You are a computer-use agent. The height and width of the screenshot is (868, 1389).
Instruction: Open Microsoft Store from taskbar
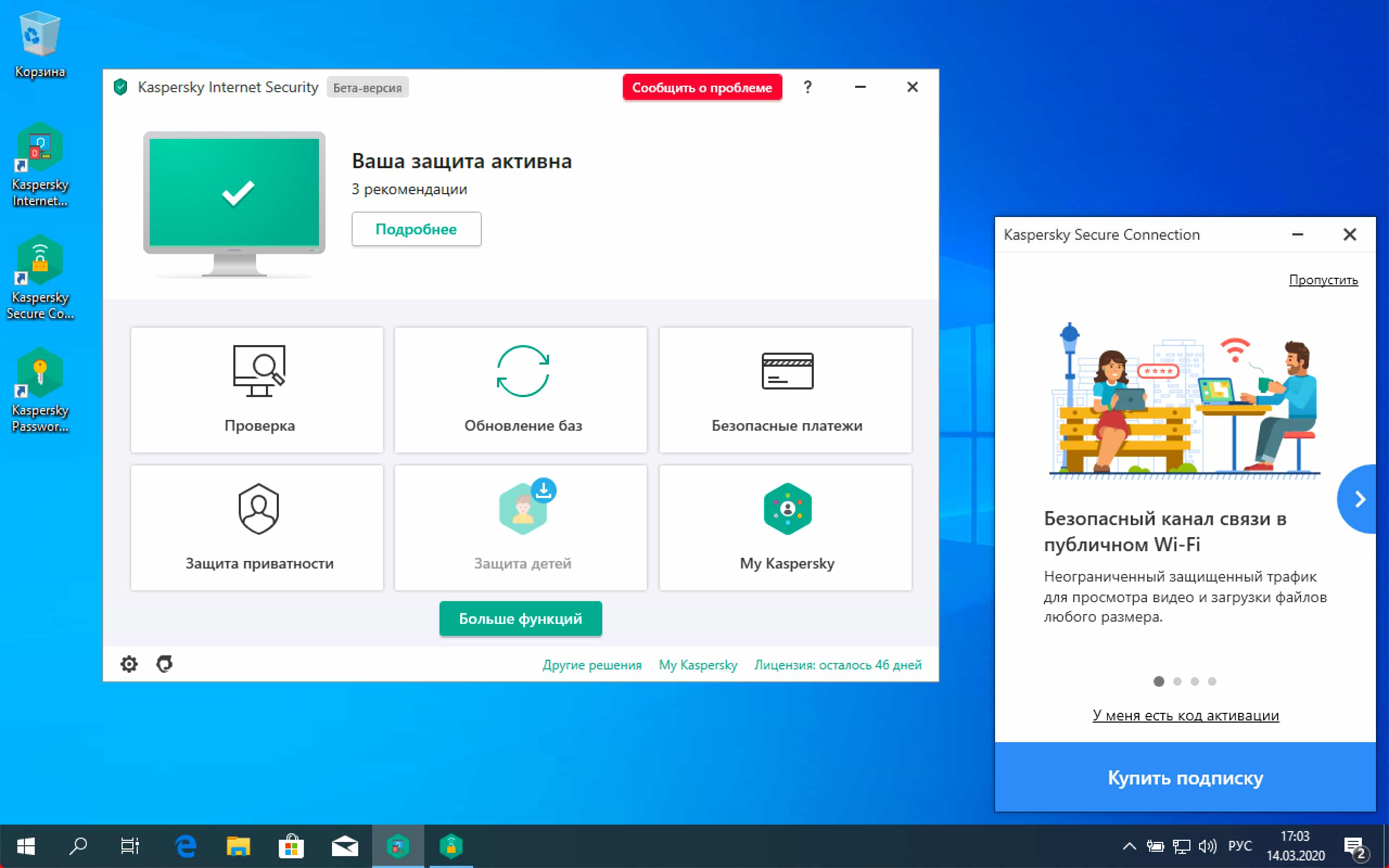291,846
